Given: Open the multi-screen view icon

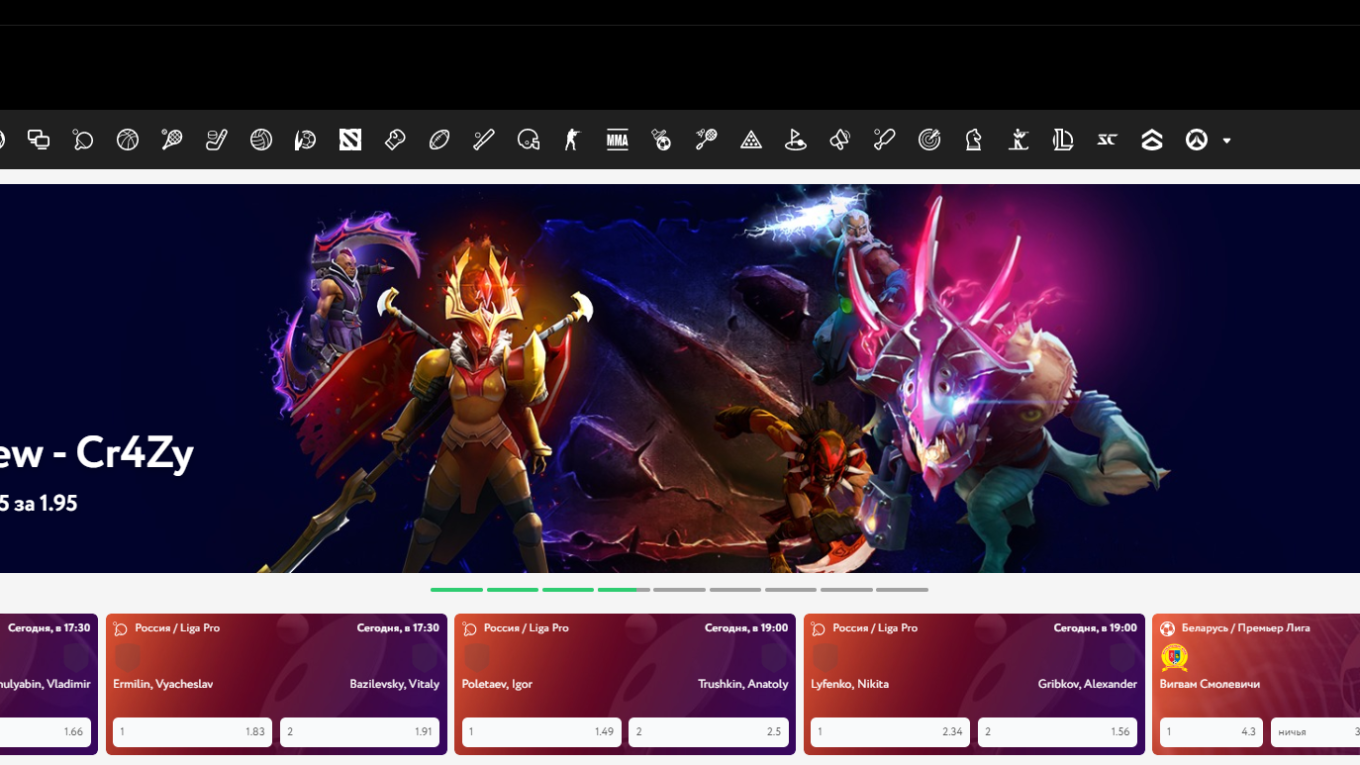Looking at the screenshot, I should [x=39, y=140].
